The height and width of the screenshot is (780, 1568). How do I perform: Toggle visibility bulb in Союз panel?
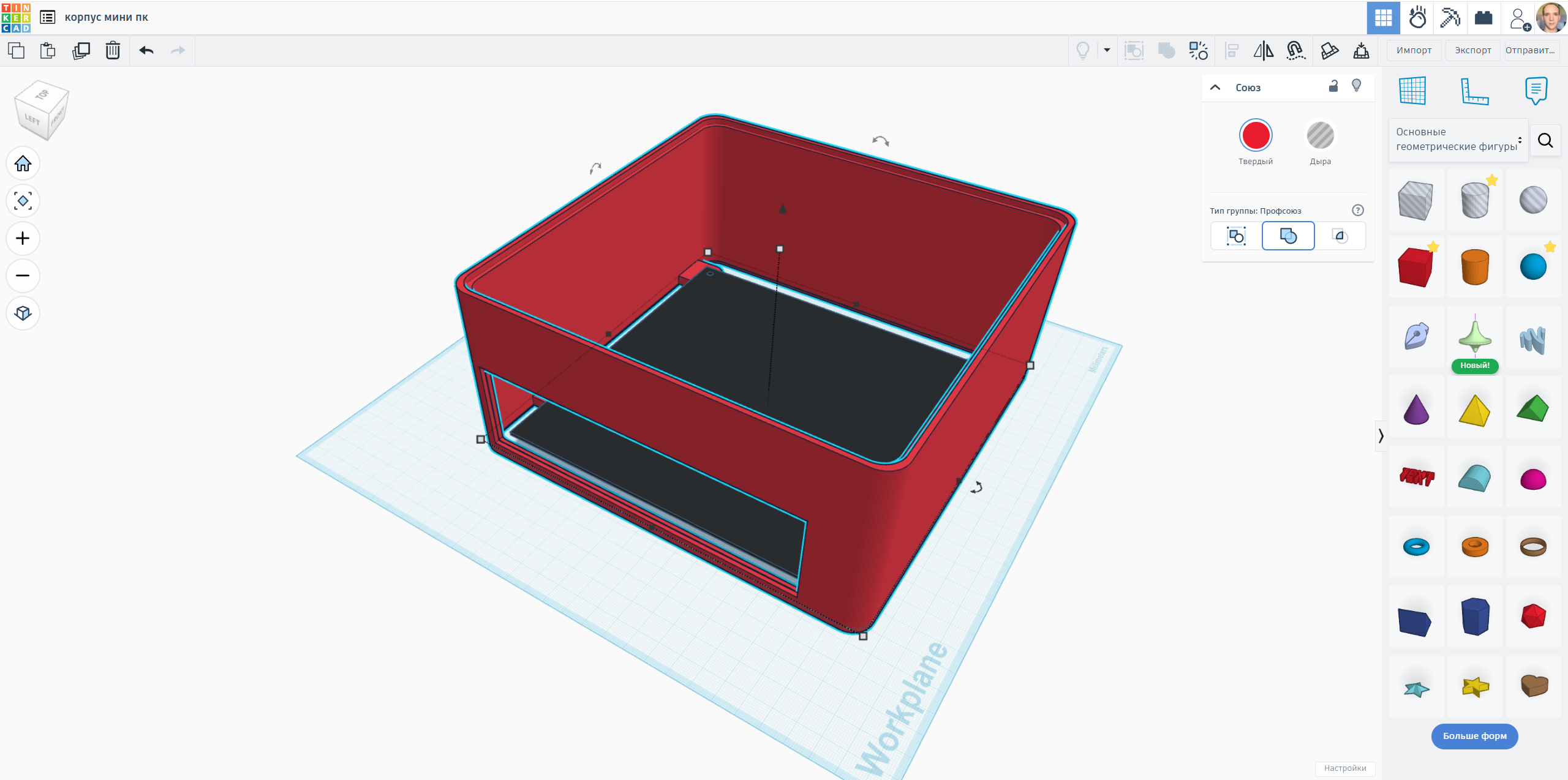[x=1357, y=86]
